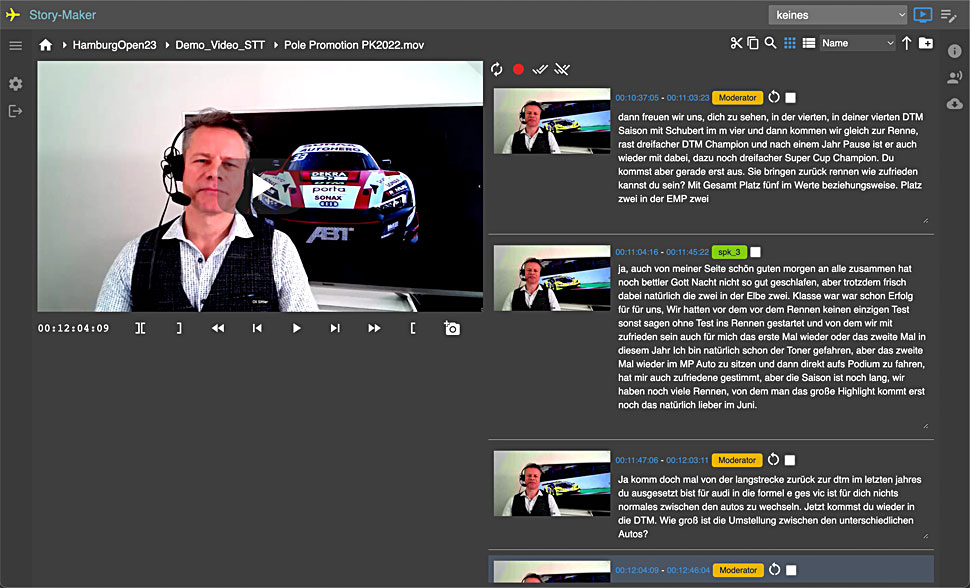Step forward one frame
Viewport: 970px width, 588px height.
(335, 328)
